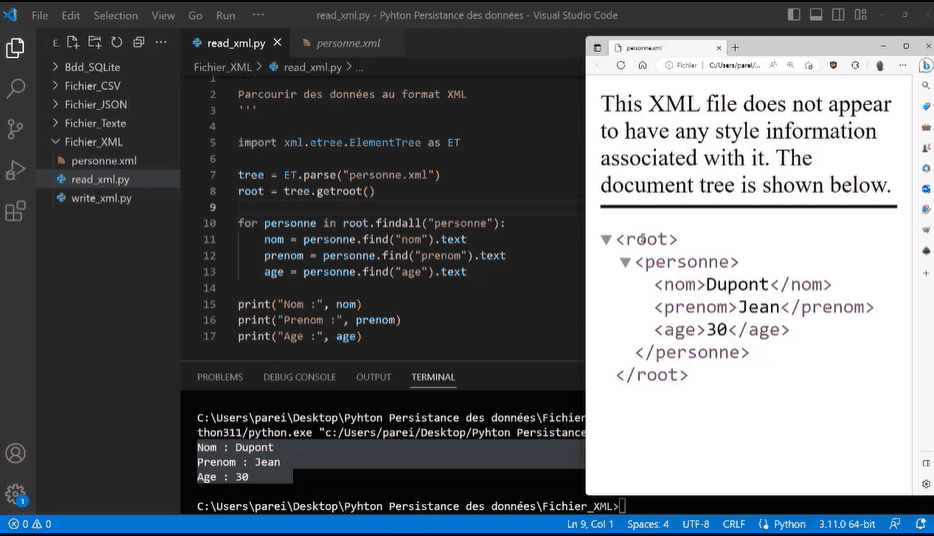Open browser tab actions menu icon

(x=597, y=48)
